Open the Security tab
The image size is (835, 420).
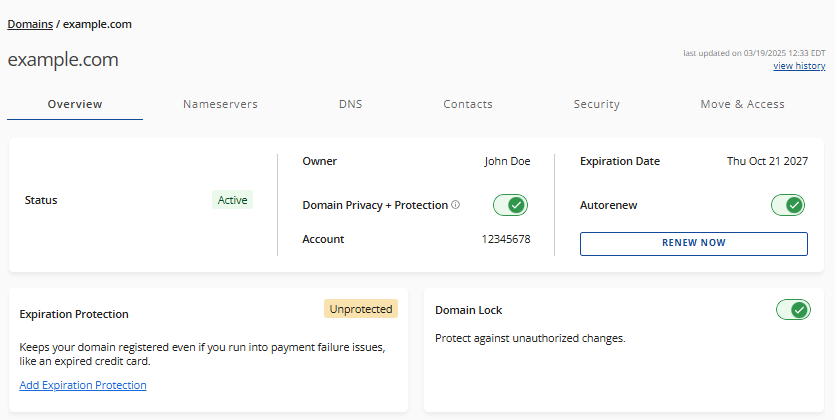[596, 104]
